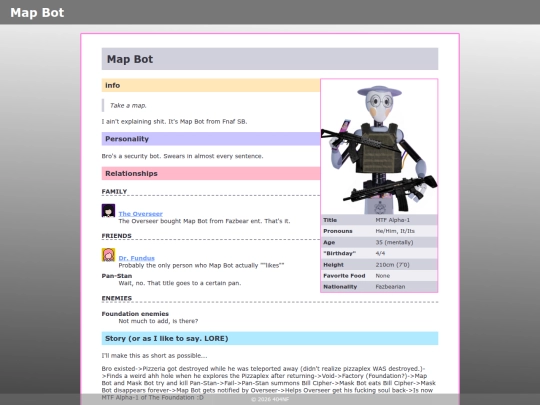This screenshot has height=405, width=540.
Task: Click the FRIENDS subheading
Action: pyautogui.click(x=116, y=236)
